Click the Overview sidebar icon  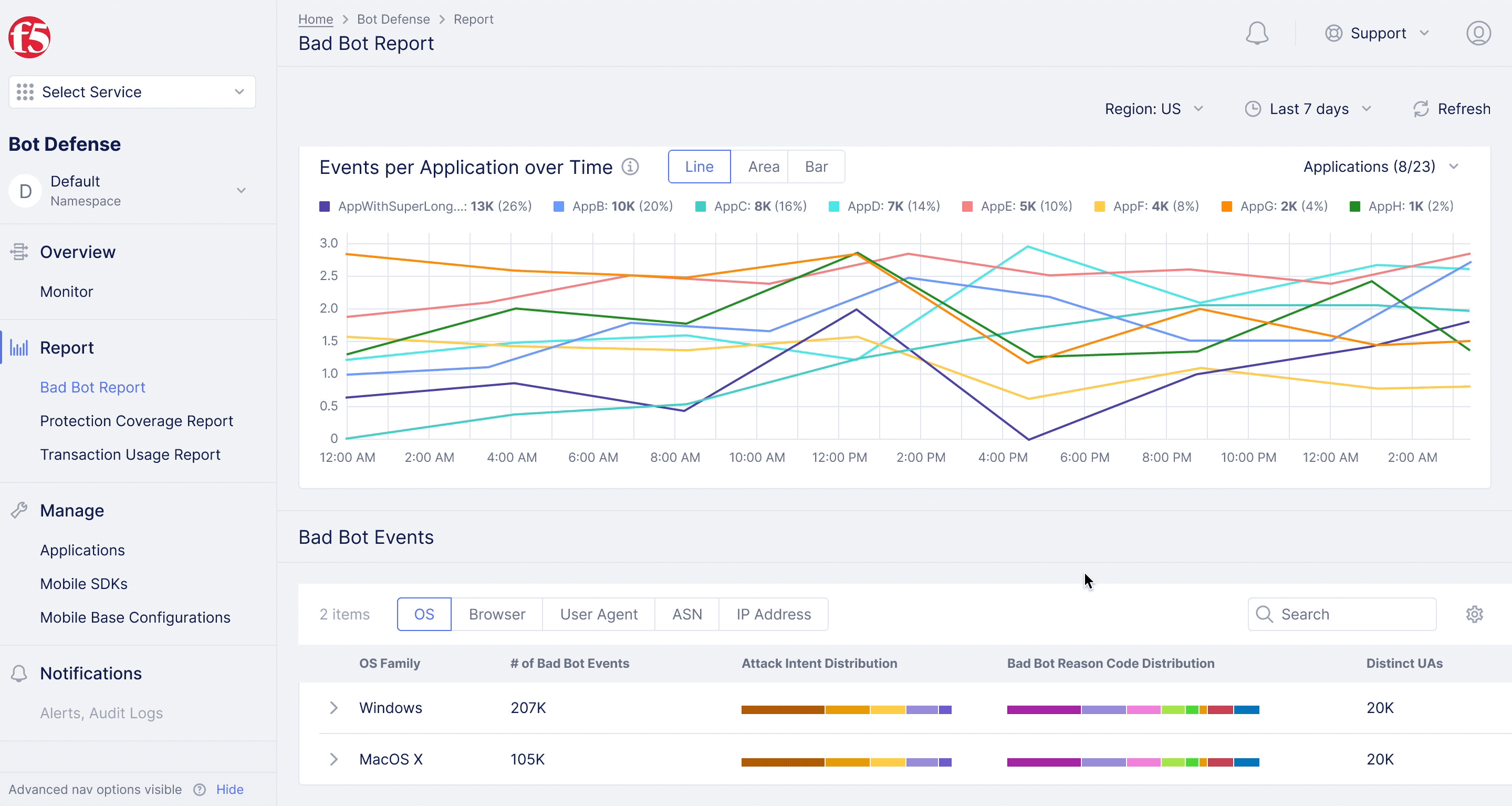pos(19,252)
